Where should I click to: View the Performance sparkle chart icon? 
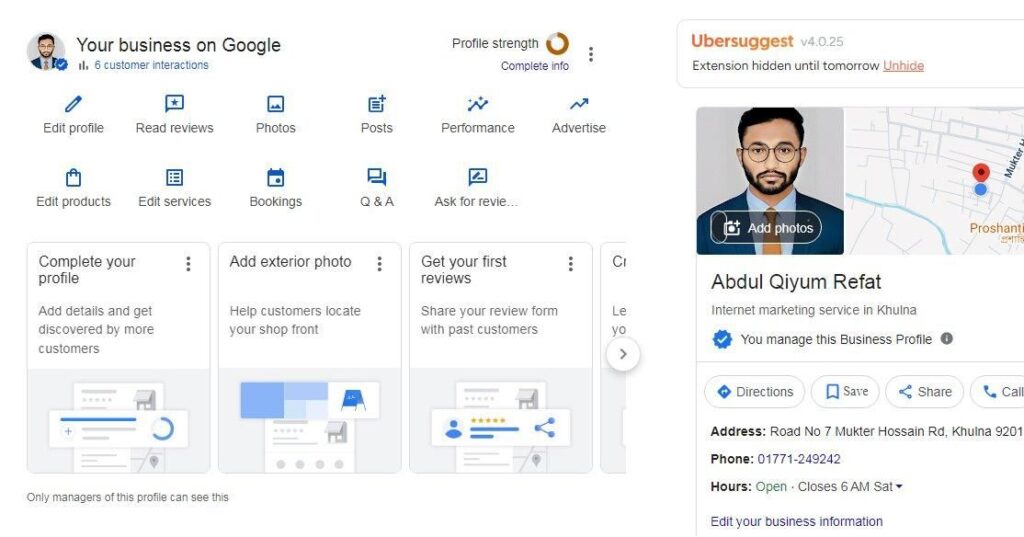point(478,104)
